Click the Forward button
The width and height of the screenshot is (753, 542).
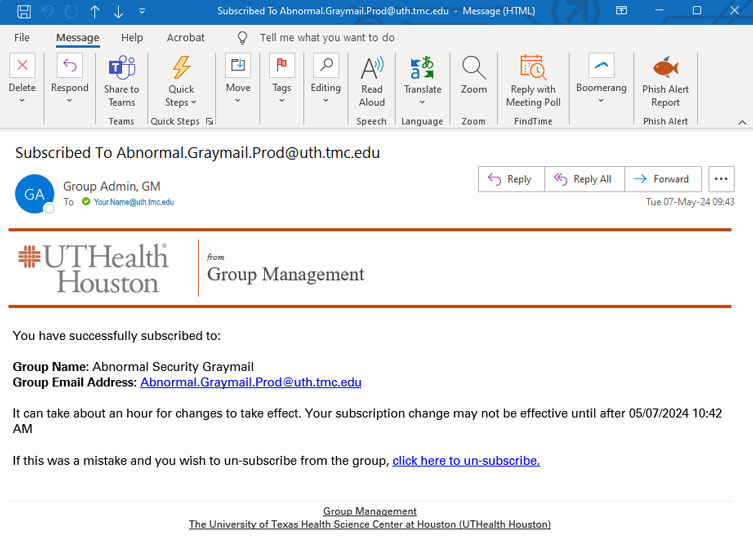(663, 179)
